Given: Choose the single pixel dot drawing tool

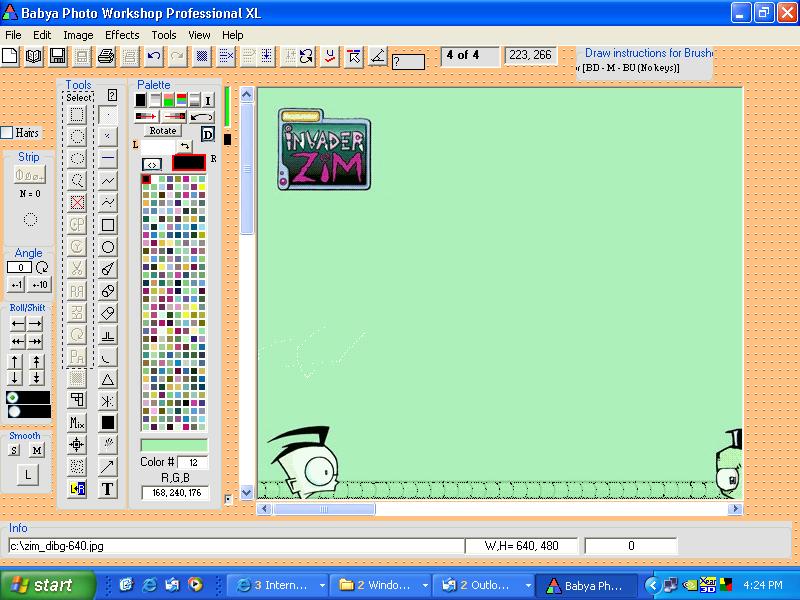Looking at the screenshot, I should 108,115.
